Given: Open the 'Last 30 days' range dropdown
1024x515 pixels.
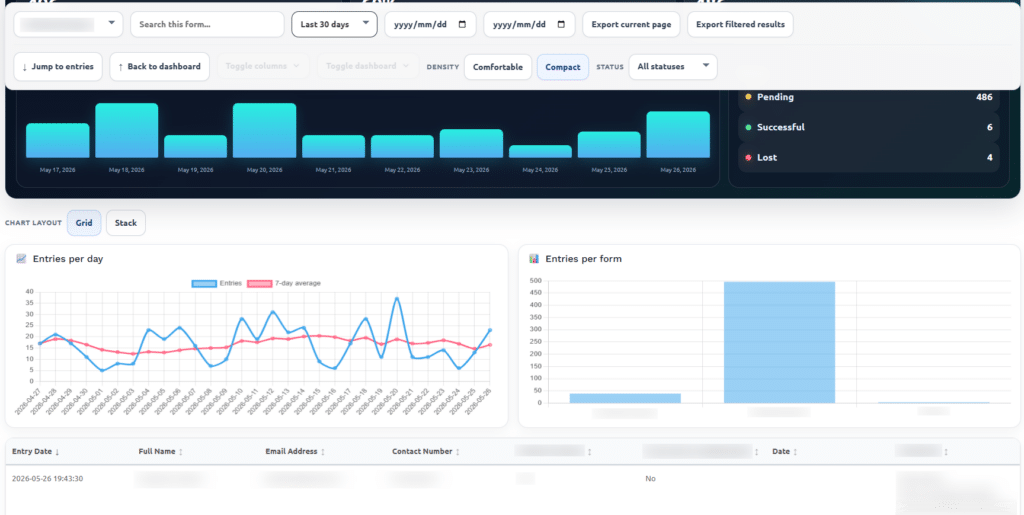Looking at the screenshot, I should (x=334, y=24).
